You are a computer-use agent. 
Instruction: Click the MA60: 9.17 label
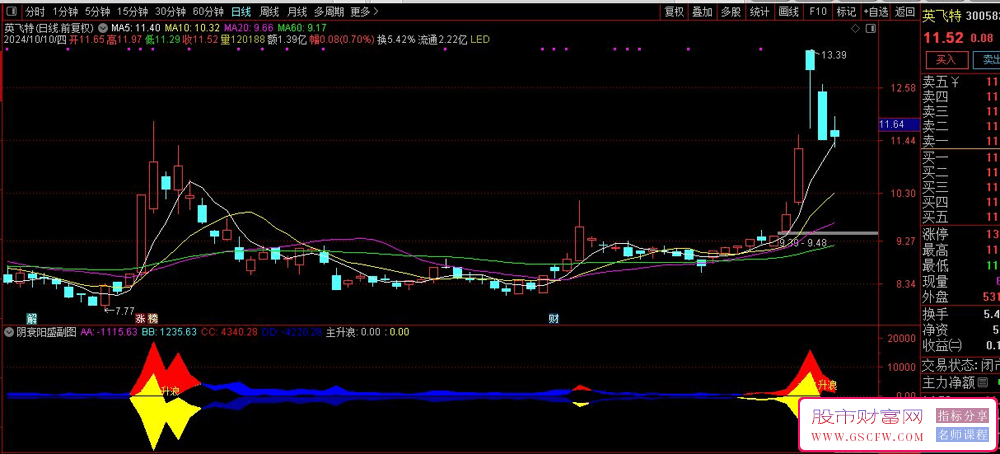pyautogui.click(x=302, y=28)
